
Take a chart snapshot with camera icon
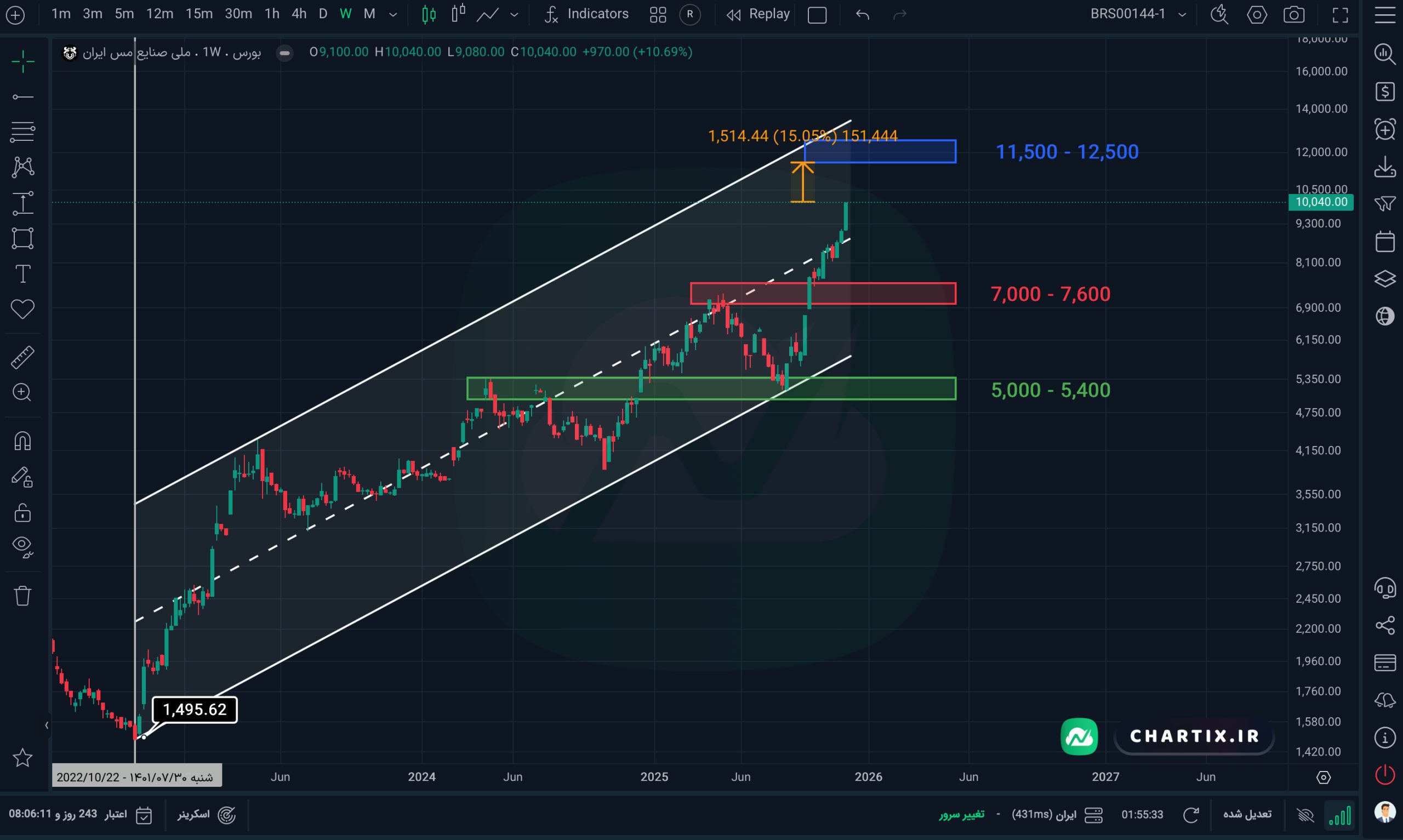tap(1294, 15)
